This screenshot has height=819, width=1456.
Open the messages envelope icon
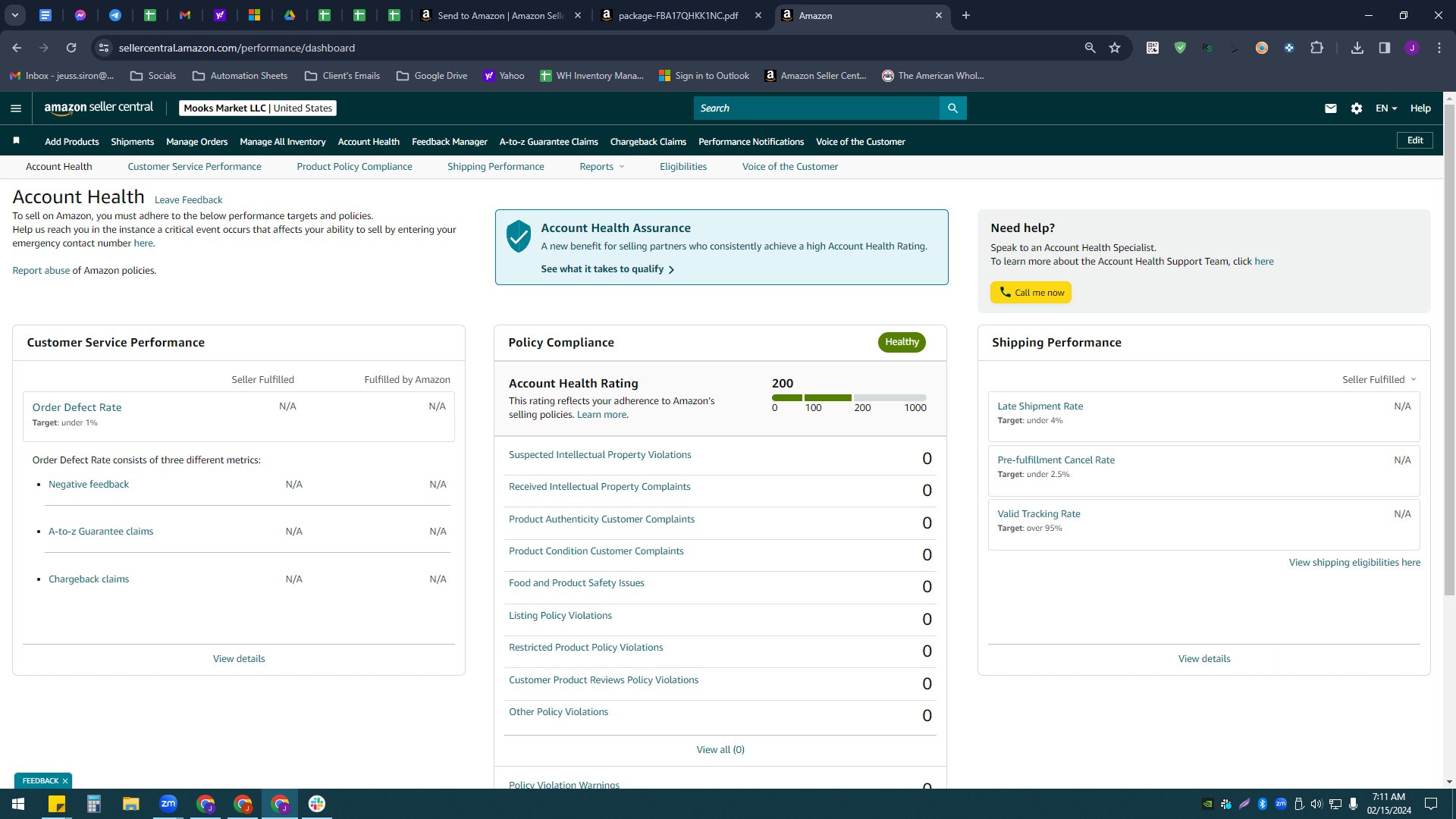click(x=1330, y=108)
